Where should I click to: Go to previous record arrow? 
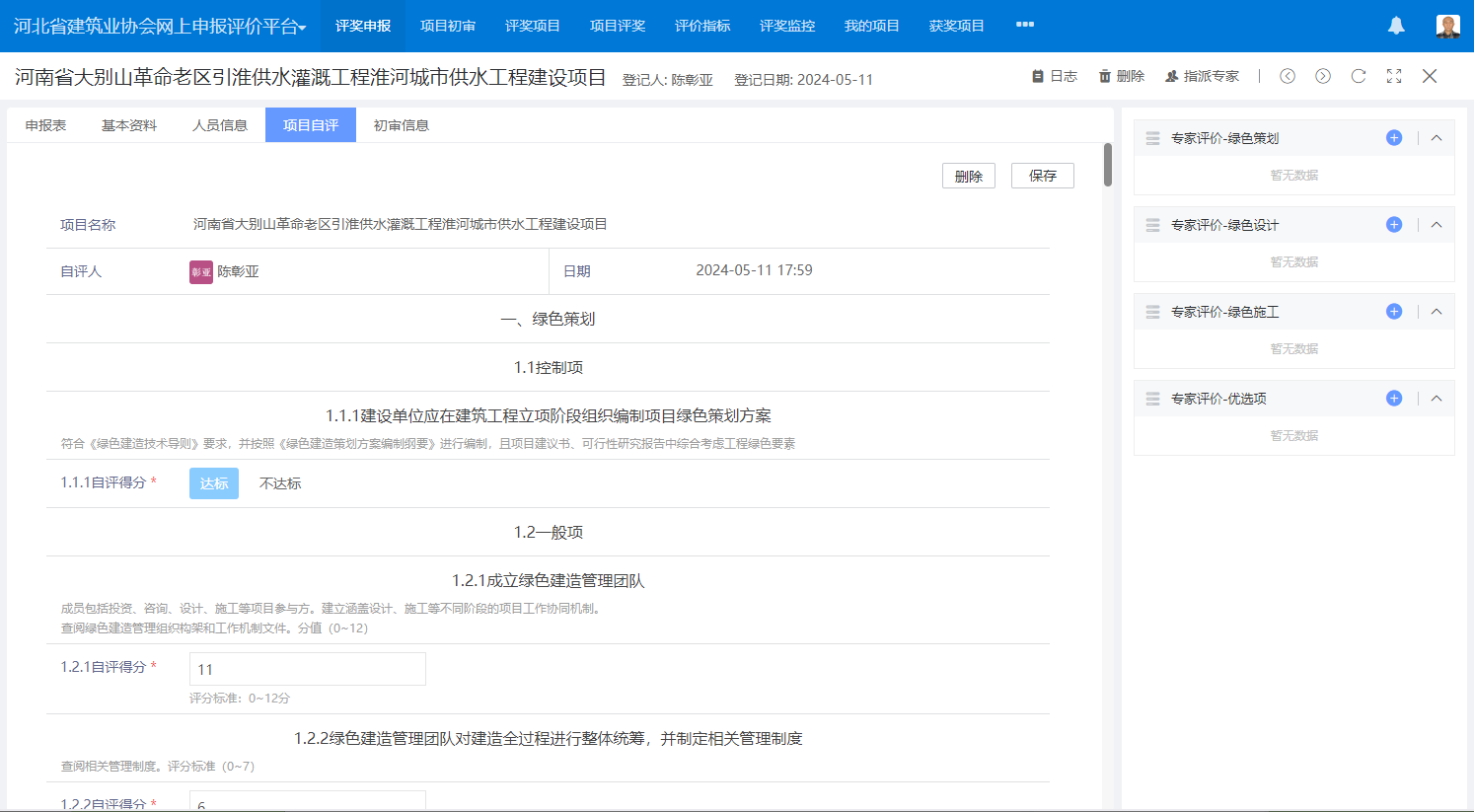pos(1288,76)
